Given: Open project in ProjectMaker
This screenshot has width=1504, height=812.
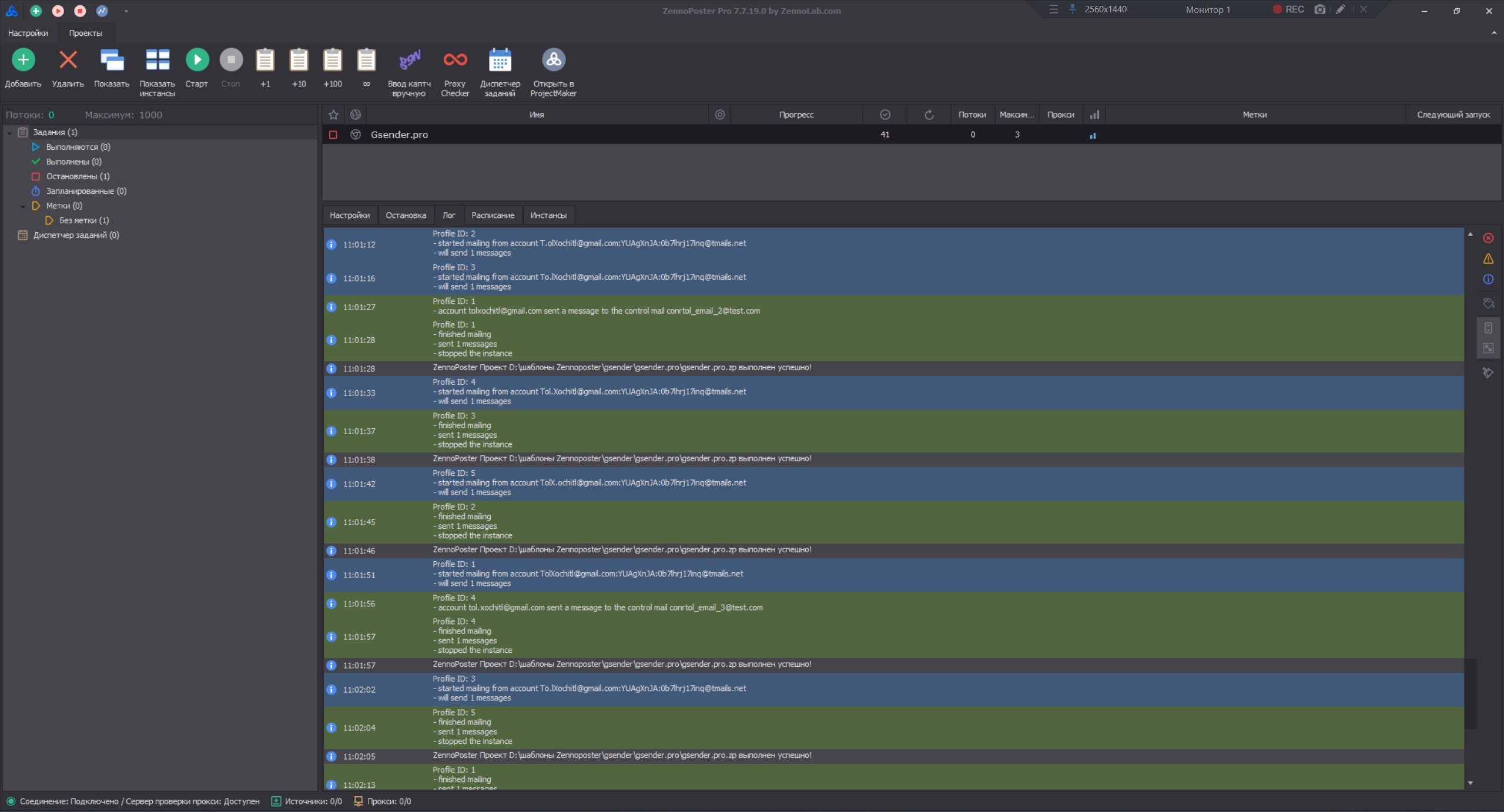Looking at the screenshot, I should [554, 59].
